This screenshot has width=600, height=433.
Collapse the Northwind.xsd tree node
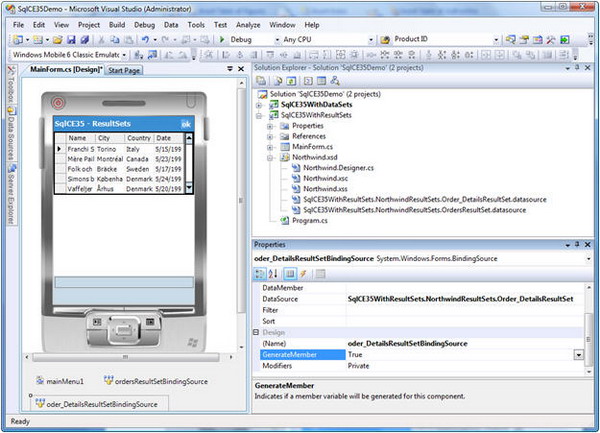pos(270,158)
